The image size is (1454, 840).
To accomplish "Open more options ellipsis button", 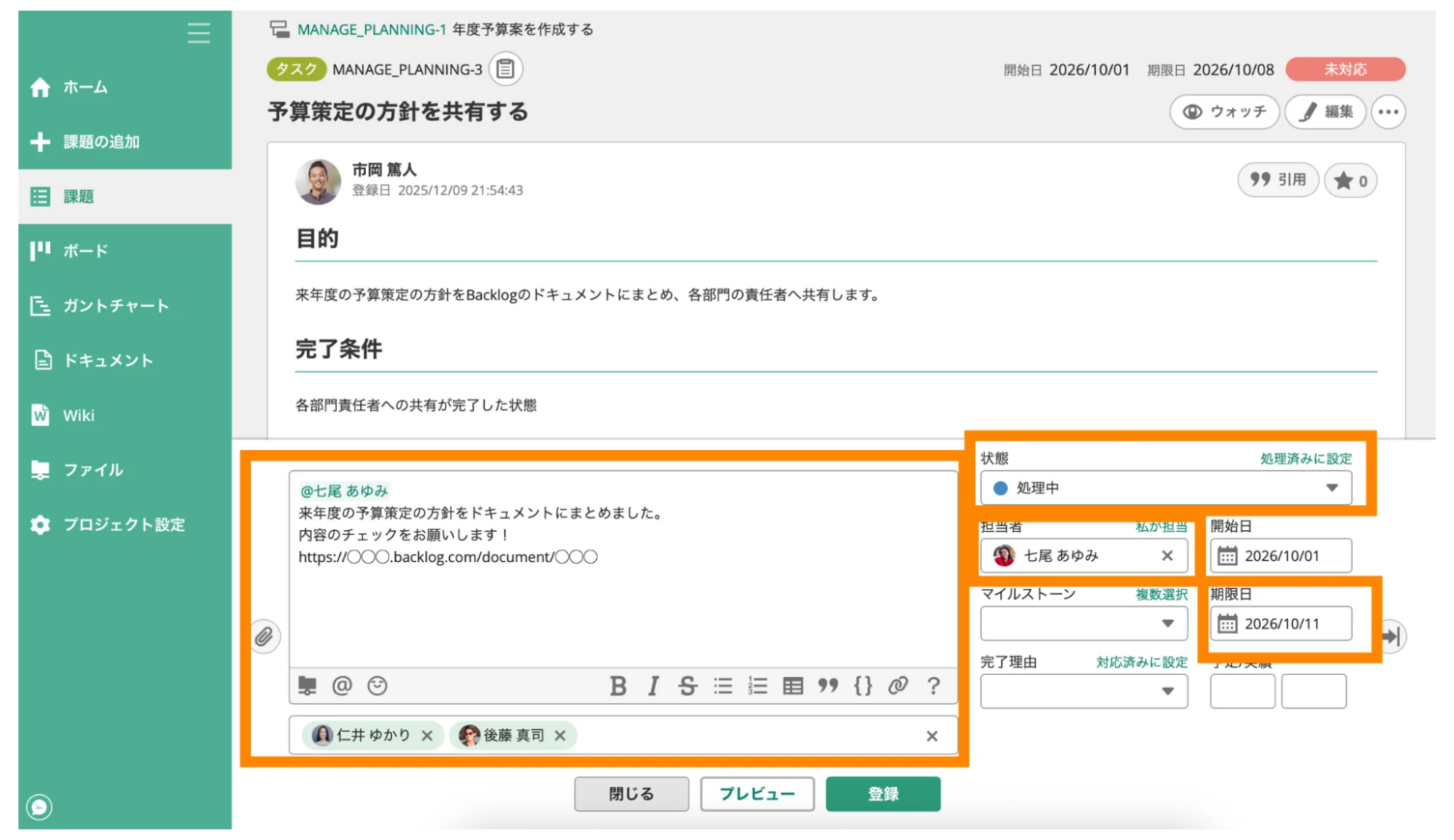I will coord(1388,112).
